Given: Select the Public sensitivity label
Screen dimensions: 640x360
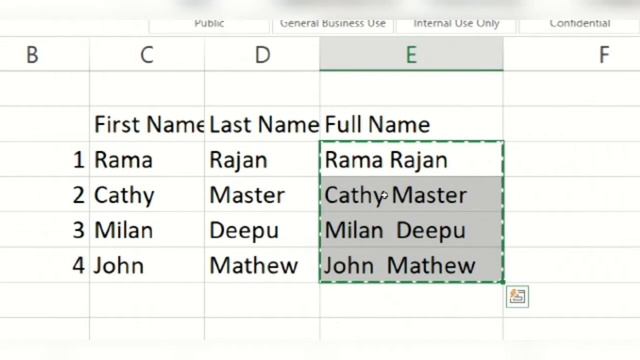Looking at the screenshot, I should (209, 24).
